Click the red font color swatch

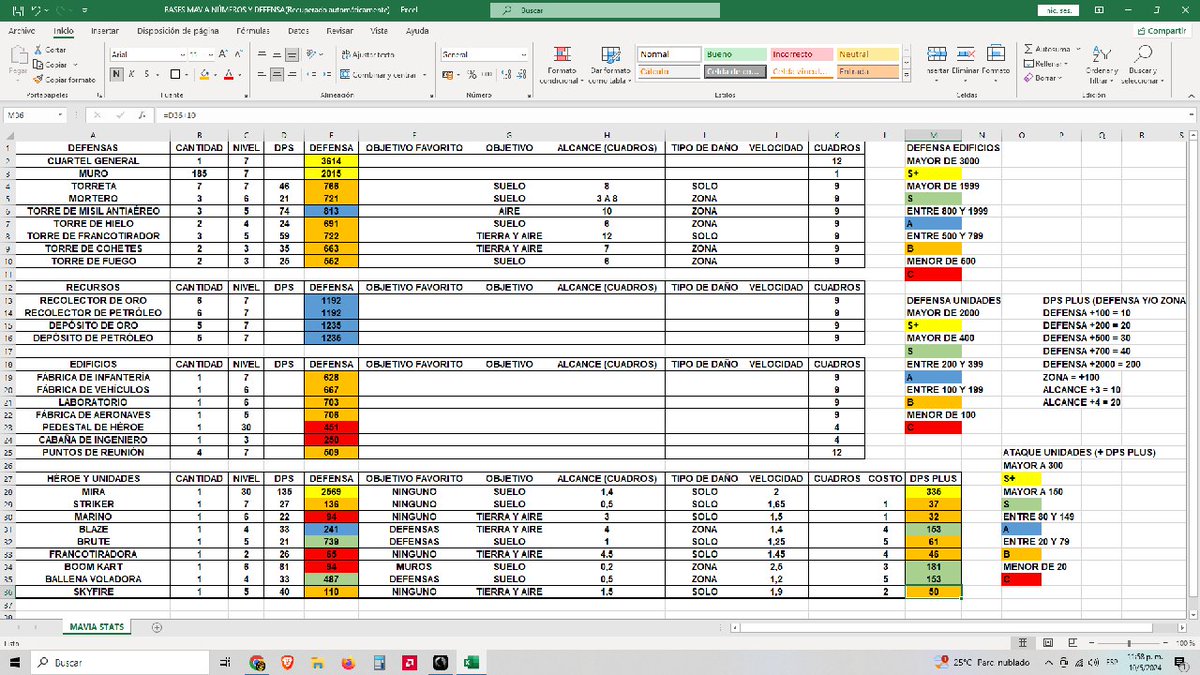point(229,74)
